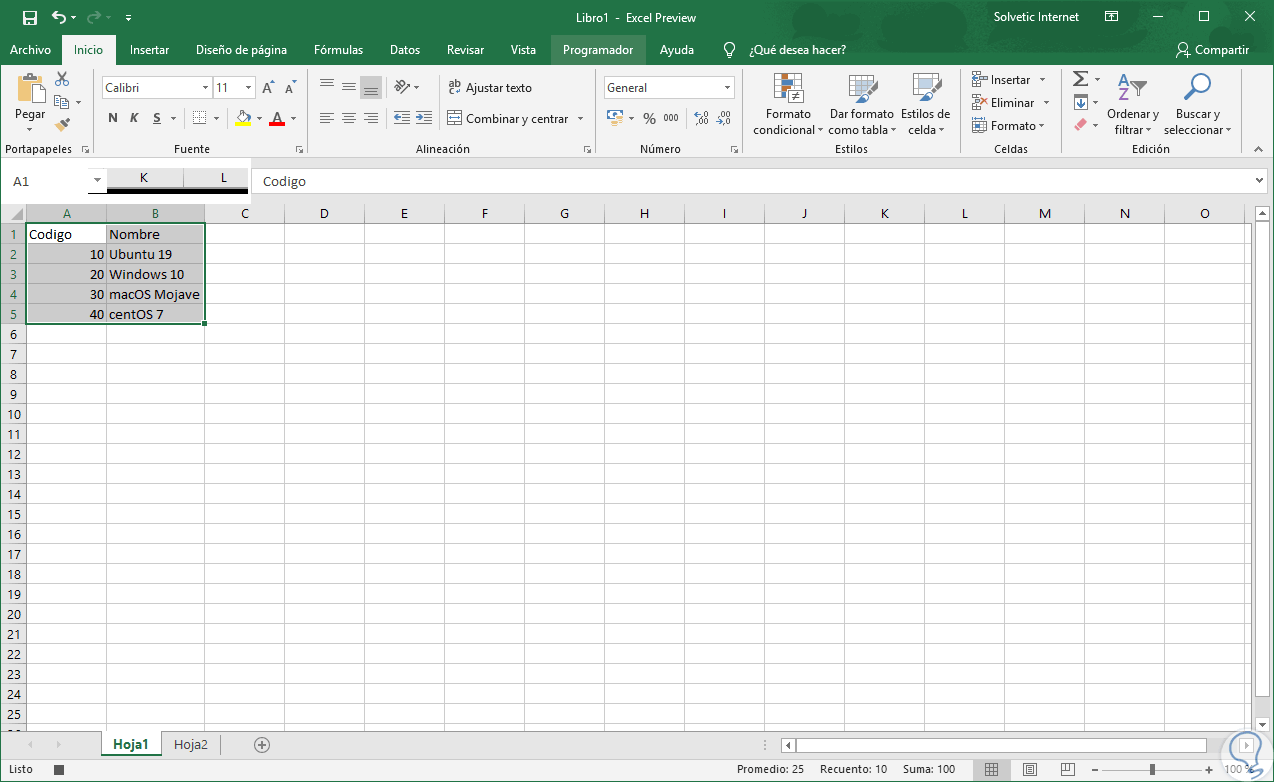Open the Fill down arrow icon
Screen dimensions: 1274x782
point(1080,103)
